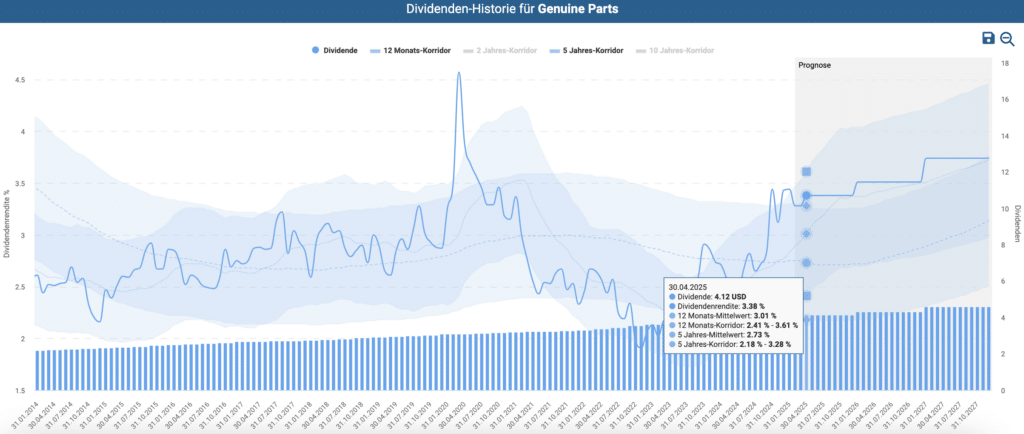1024x434 pixels.
Task: Click the upper square 12-month corridor marker
Action: coord(806,172)
